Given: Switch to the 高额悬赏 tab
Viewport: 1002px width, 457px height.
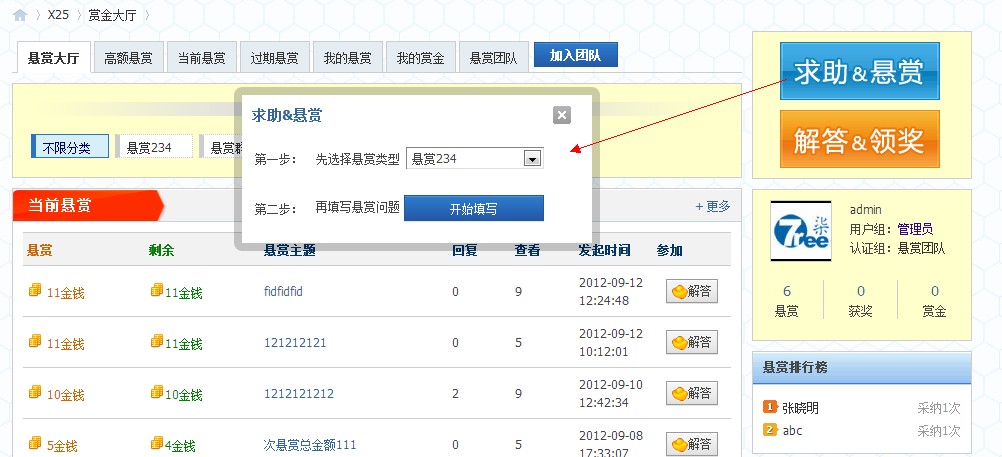Looking at the screenshot, I should pos(128,58).
